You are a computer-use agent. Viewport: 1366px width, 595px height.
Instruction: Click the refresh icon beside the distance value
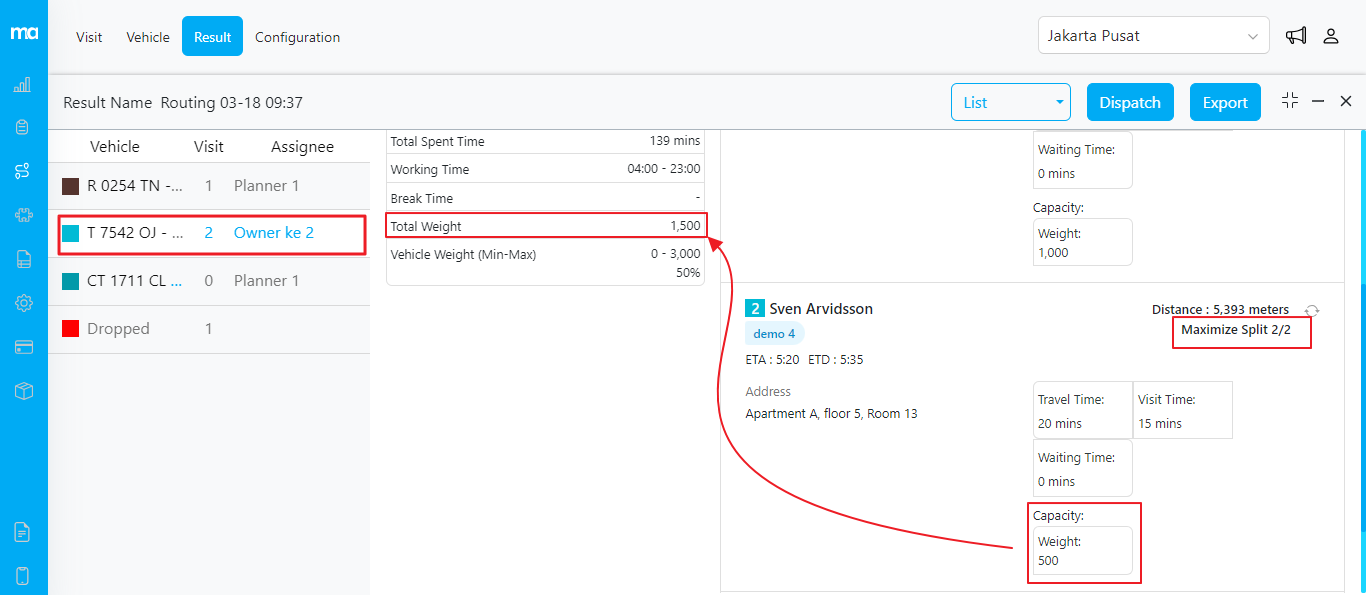pyautogui.click(x=1312, y=310)
